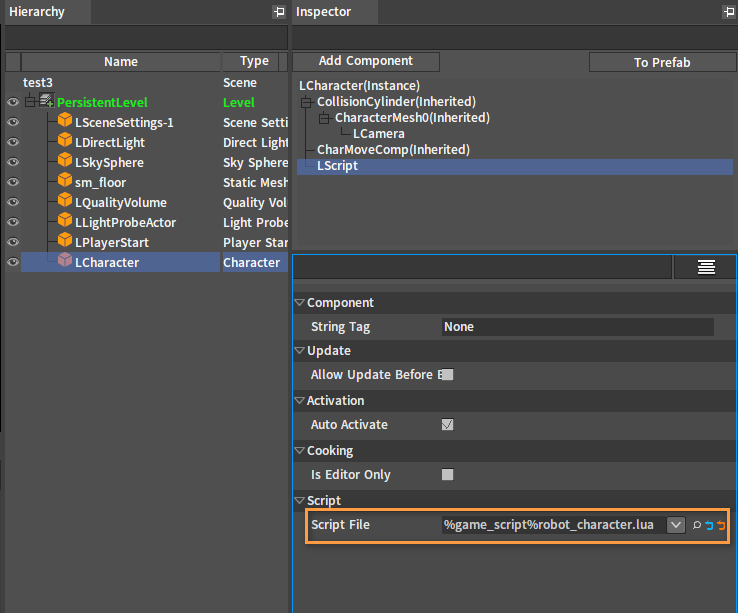This screenshot has height=613, width=738.
Task: Click the LQualityVolume cube icon
Action: 65,201
